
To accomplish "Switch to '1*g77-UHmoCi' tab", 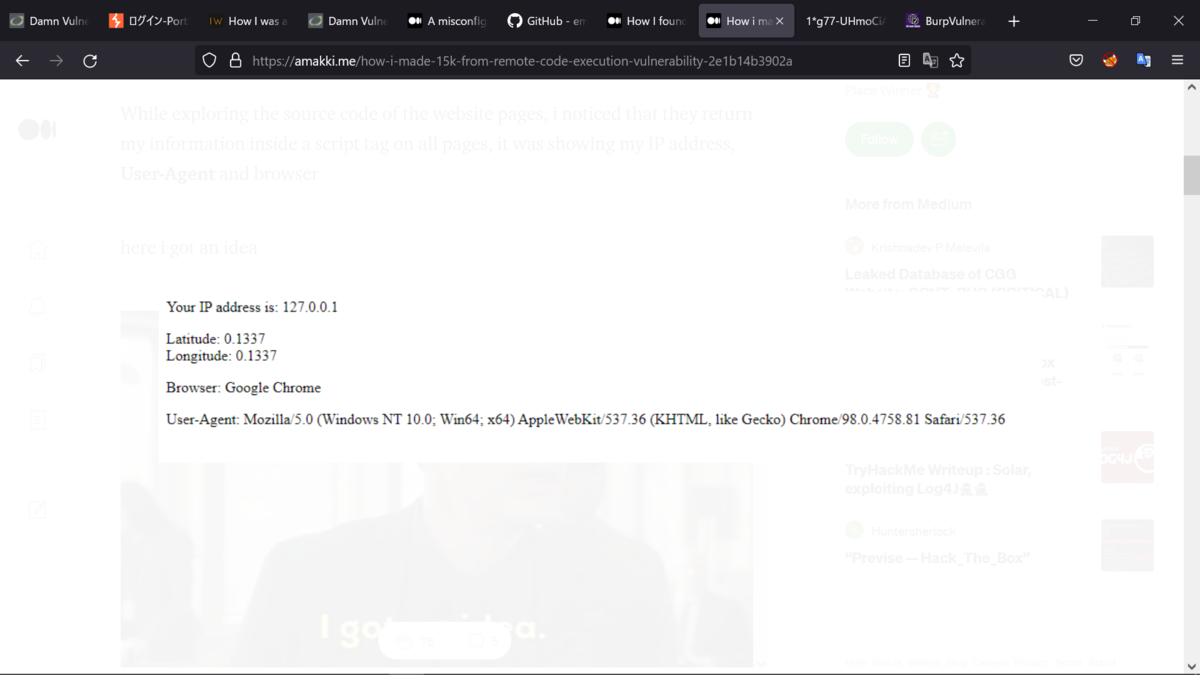I will coord(845,21).
